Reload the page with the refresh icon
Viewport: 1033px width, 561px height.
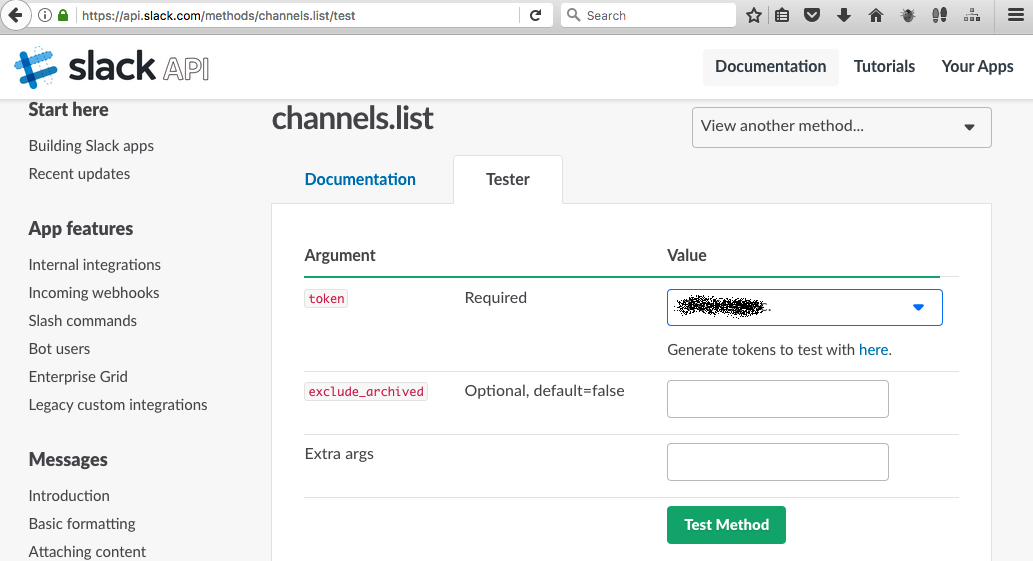[536, 15]
